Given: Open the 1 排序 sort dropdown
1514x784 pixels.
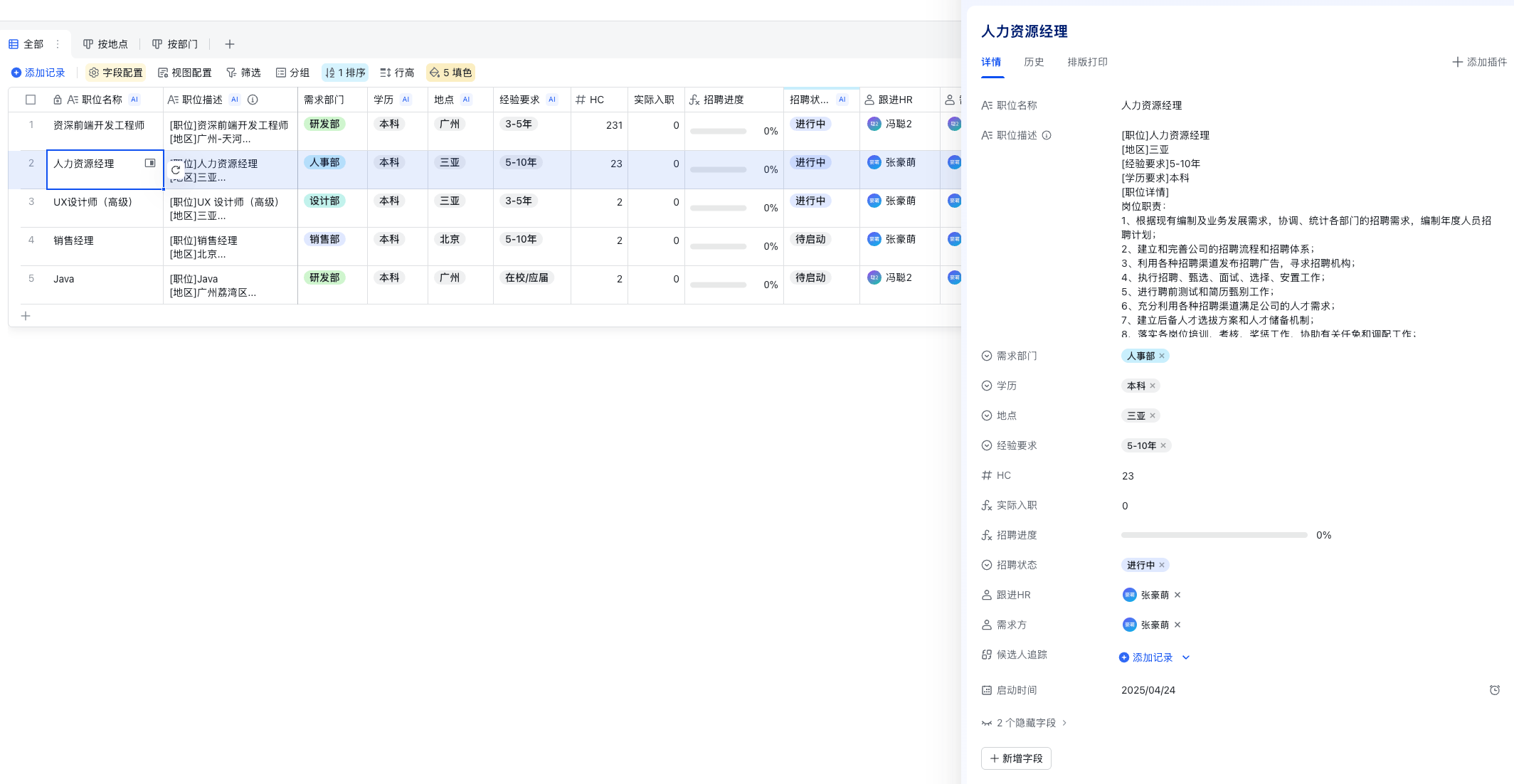Looking at the screenshot, I should [x=345, y=72].
